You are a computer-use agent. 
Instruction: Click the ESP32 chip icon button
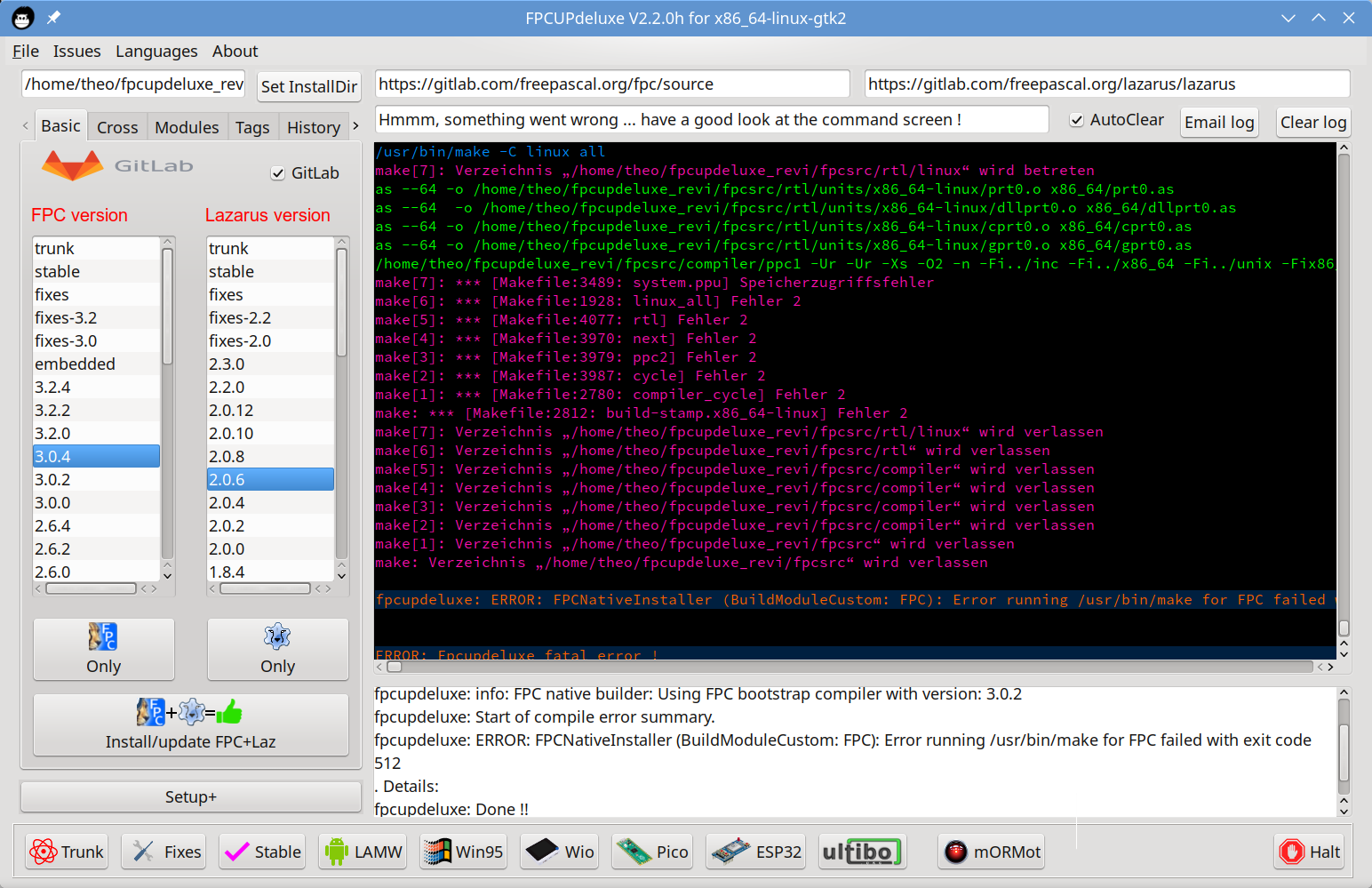(x=756, y=852)
